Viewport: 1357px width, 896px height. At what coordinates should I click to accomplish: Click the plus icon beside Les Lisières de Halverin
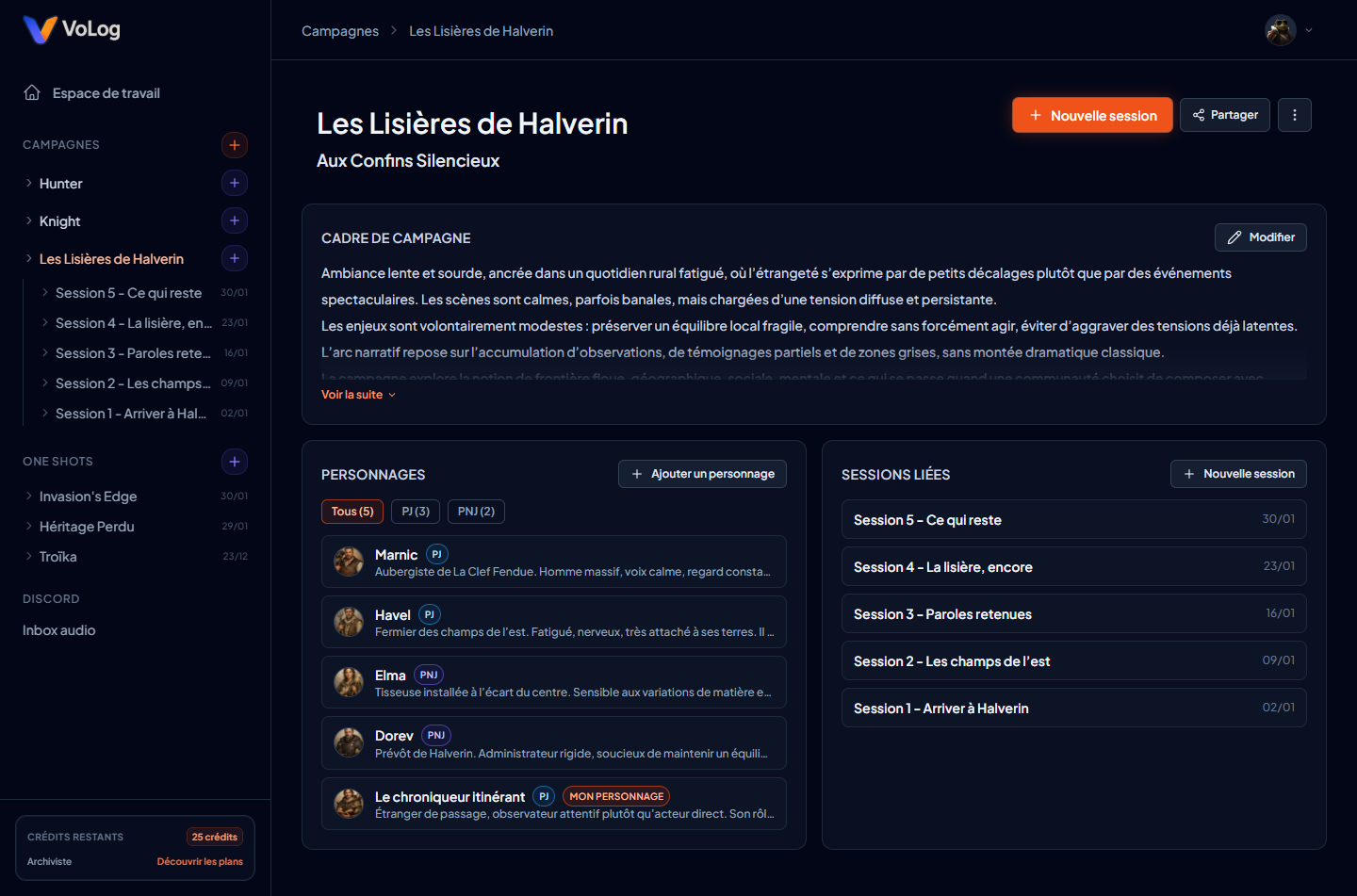(x=234, y=257)
